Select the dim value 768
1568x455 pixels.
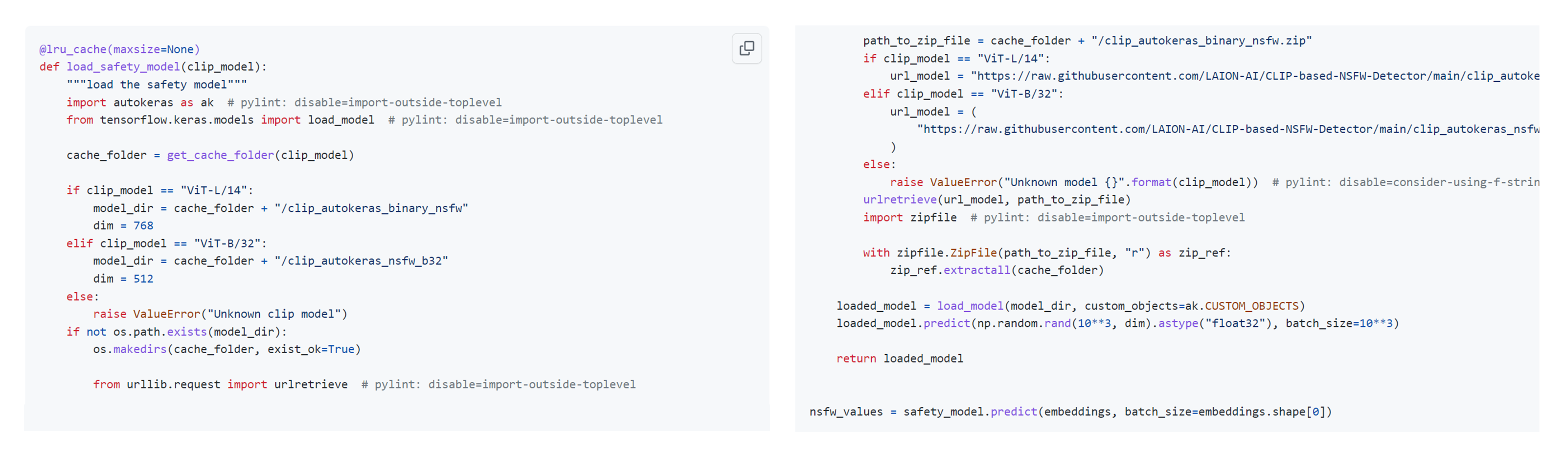pos(144,226)
